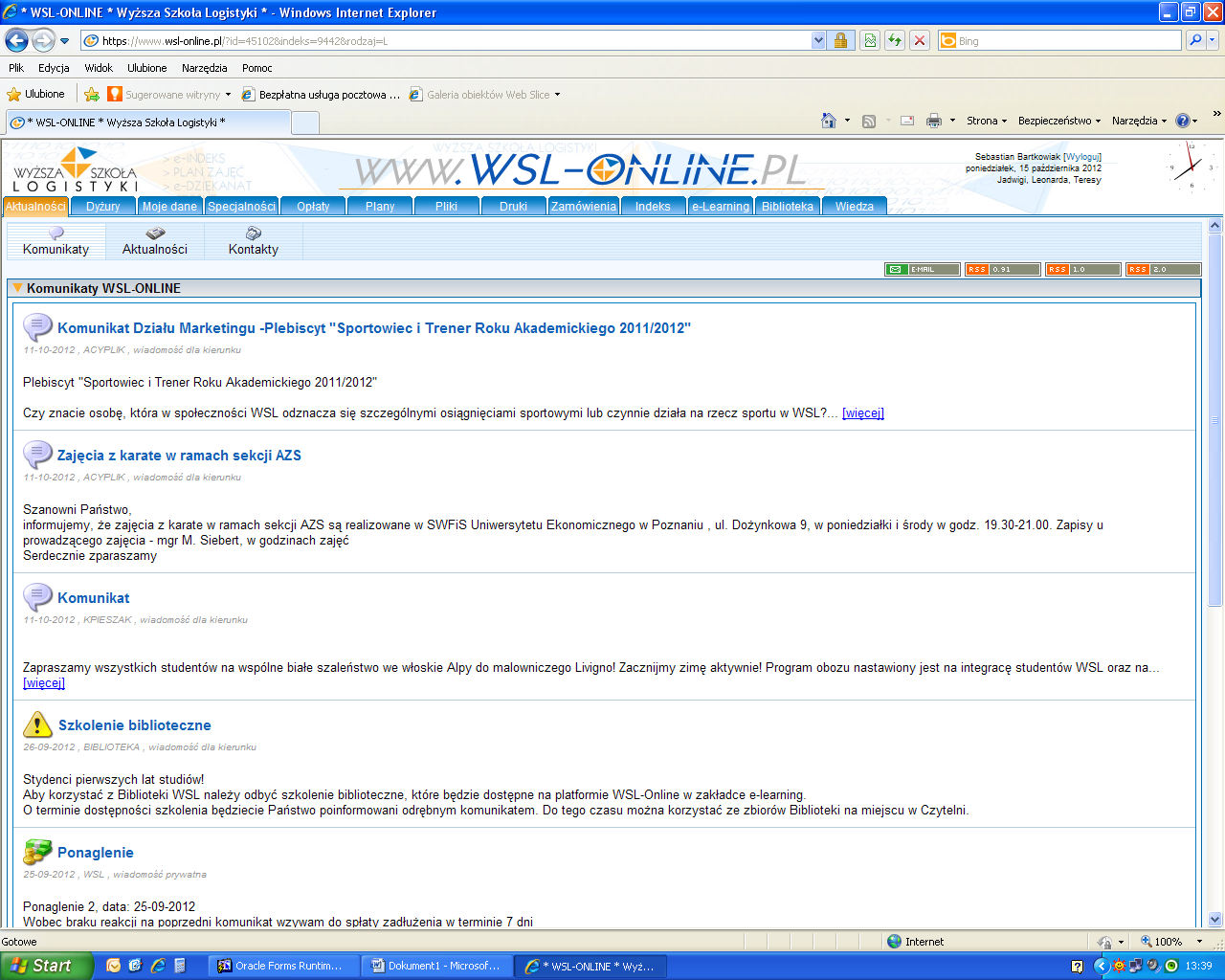Switch to Oracle Forms Runtime taskbar window

pos(283,966)
